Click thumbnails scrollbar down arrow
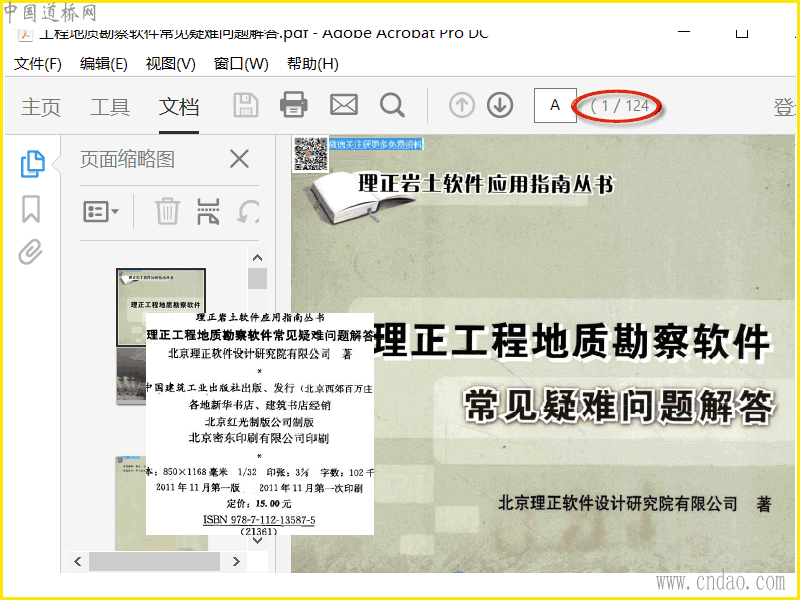Image resolution: width=800 pixels, height=600 pixels. point(258,541)
